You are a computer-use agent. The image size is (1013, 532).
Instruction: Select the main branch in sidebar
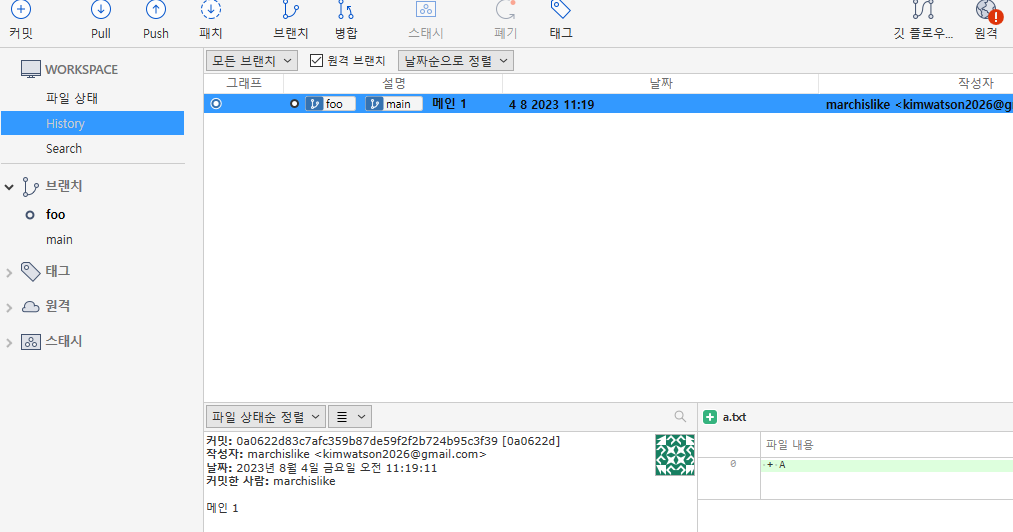point(59,239)
